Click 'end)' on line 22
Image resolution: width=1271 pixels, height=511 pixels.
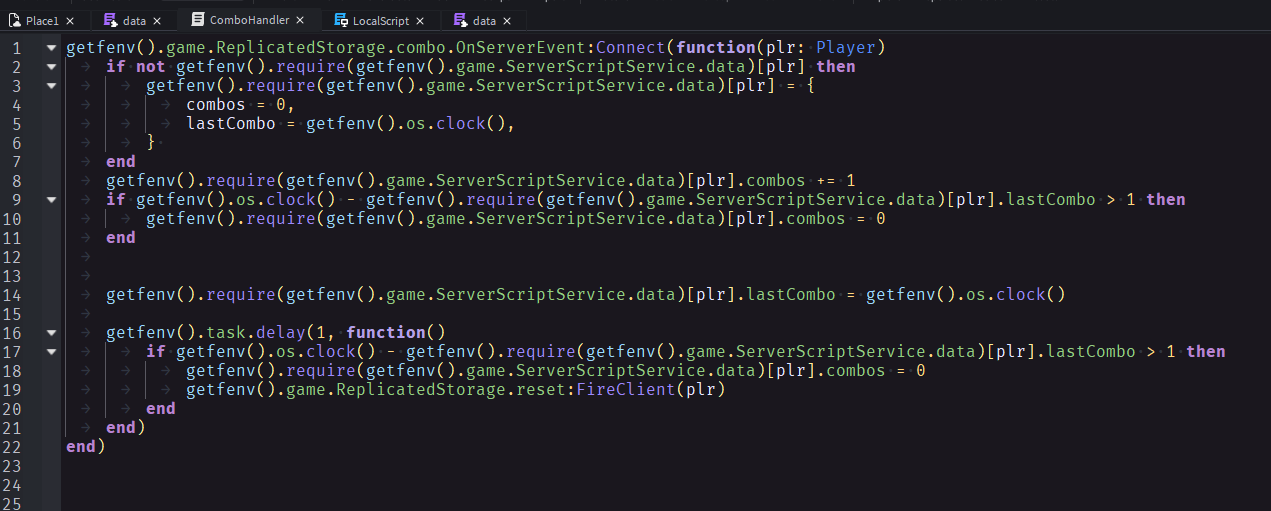(x=86, y=446)
